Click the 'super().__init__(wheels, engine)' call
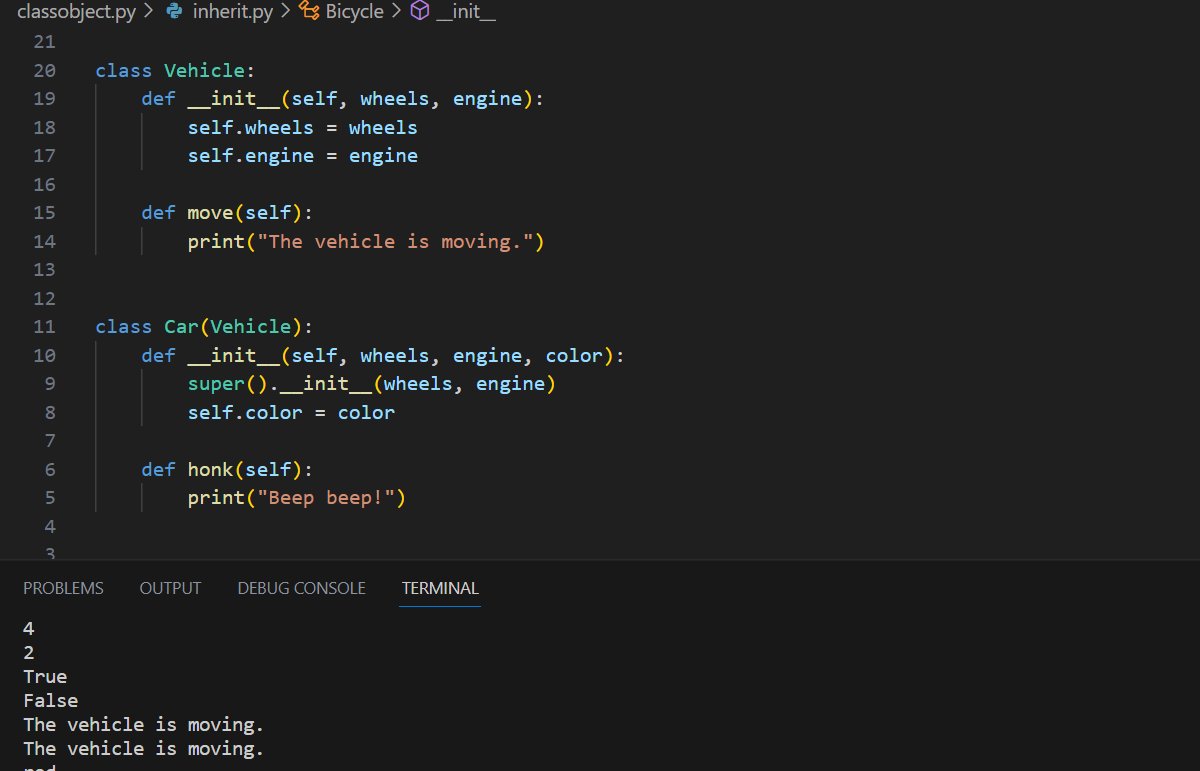Viewport: 1200px width, 771px height. coord(371,383)
